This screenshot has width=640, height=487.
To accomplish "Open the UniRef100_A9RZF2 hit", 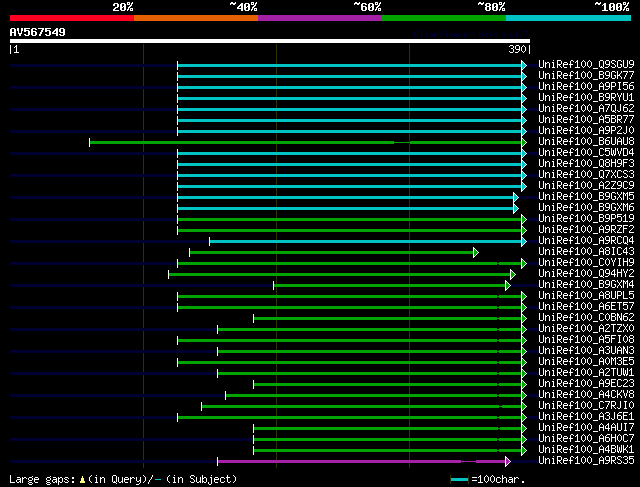I will (586, 230).
